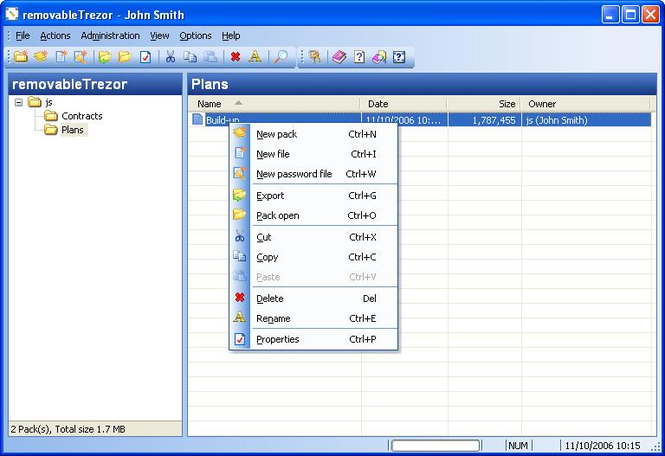Choose New file in the context menu
The height and width of the screenshot is (456, 665).
[x=313, y=154]
